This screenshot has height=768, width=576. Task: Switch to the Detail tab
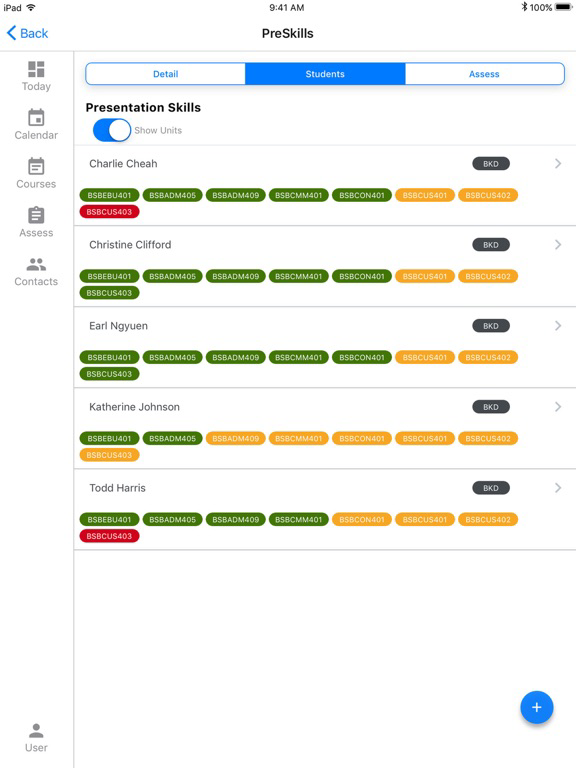(x=166, y=74)
